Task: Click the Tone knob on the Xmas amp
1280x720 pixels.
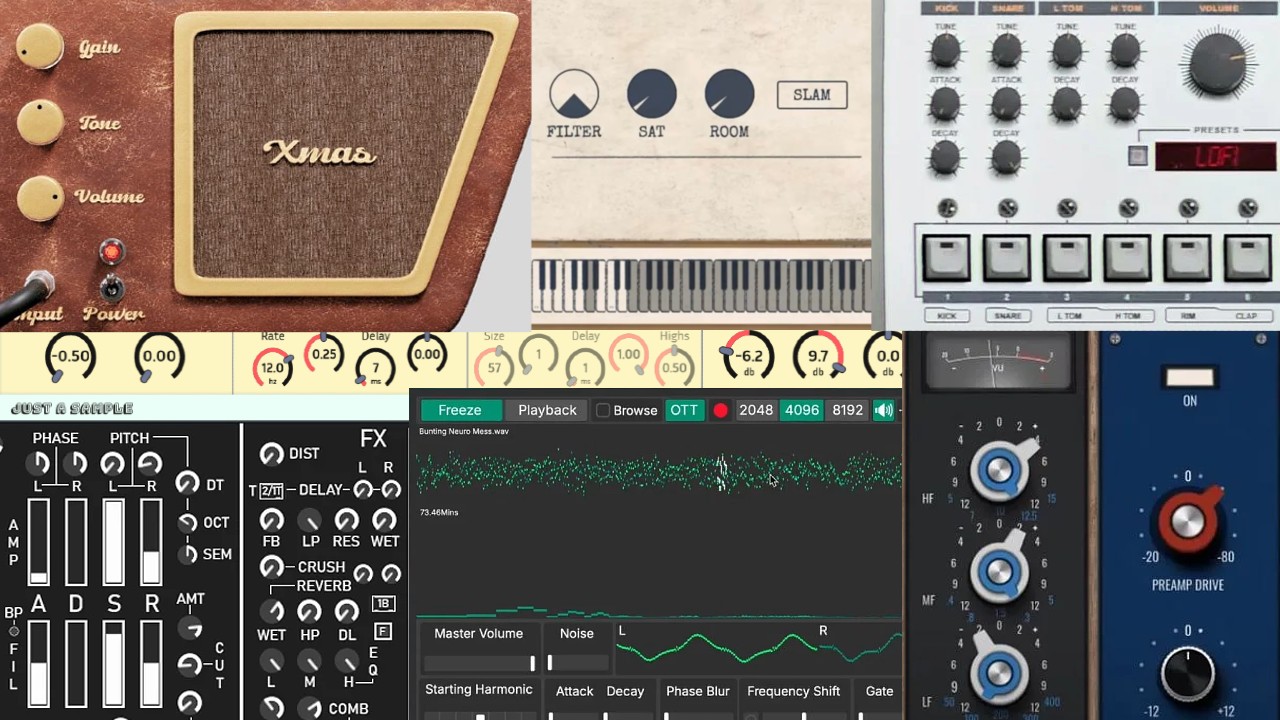Action: (40, 122)
